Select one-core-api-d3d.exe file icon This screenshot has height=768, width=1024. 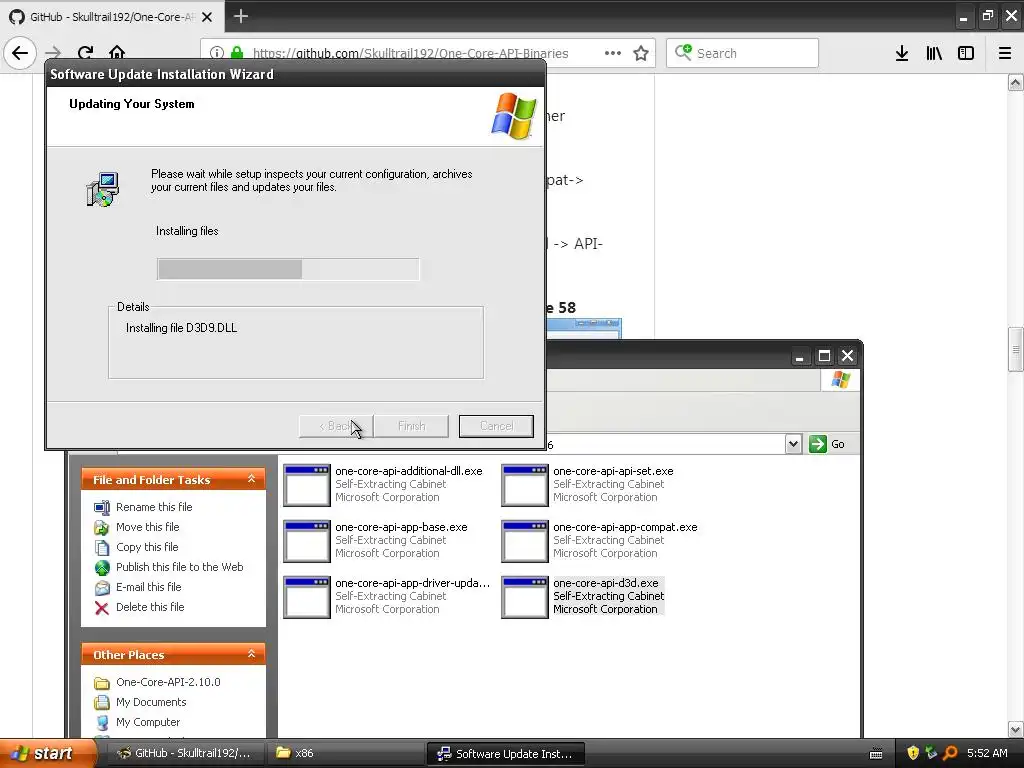tap(525, 598)
